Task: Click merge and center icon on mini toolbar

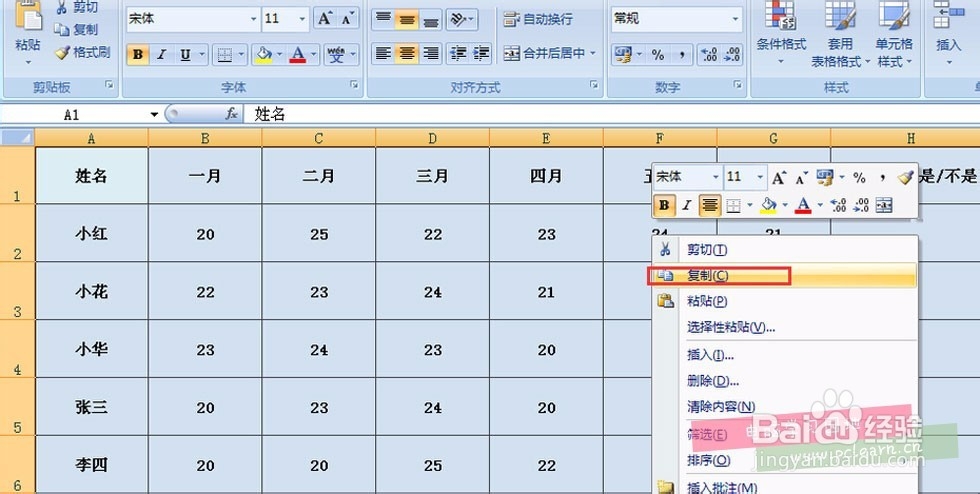Action: (x=884, y=205)
